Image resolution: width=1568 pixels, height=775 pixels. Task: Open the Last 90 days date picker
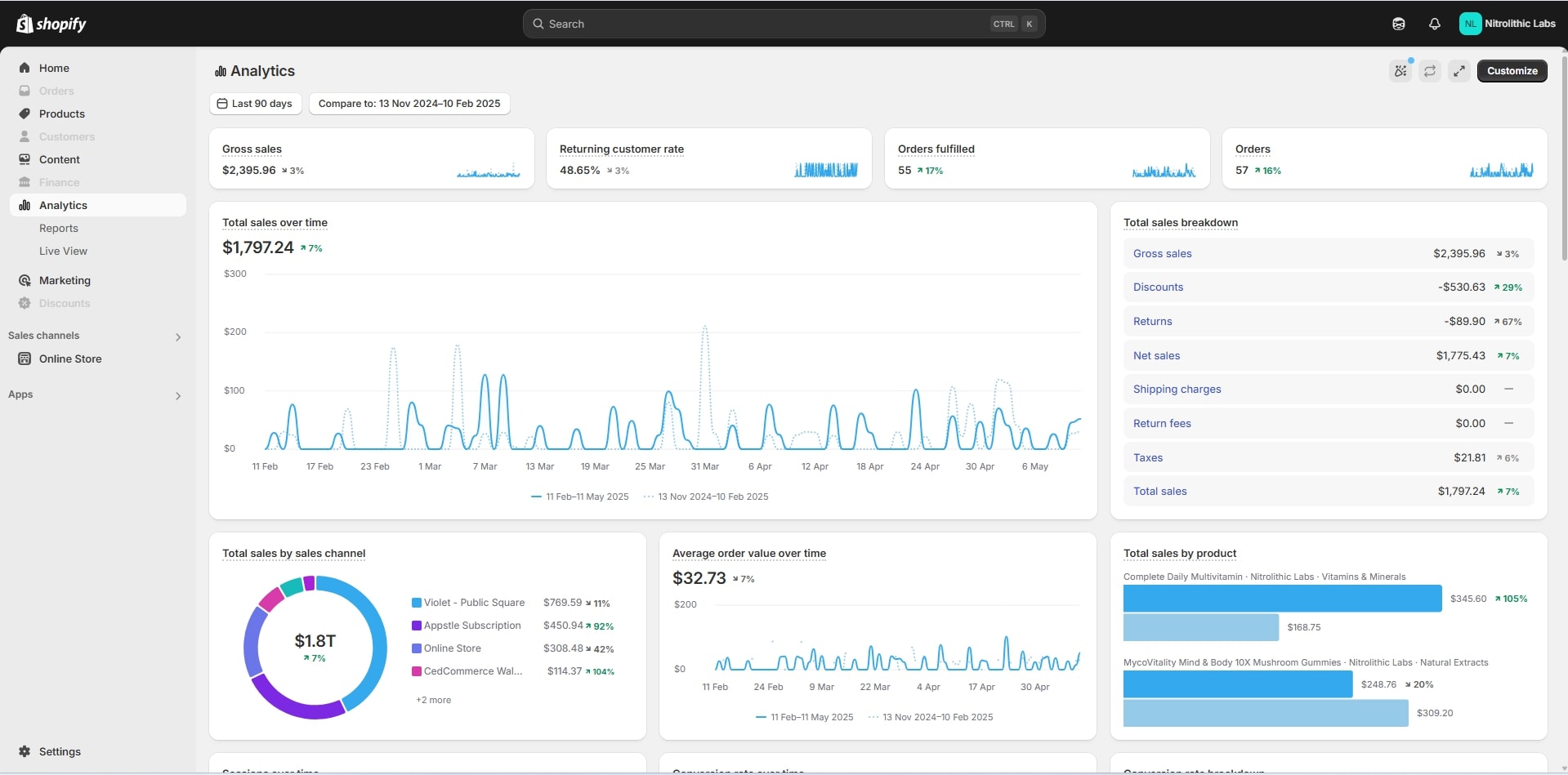click(255, 104)
